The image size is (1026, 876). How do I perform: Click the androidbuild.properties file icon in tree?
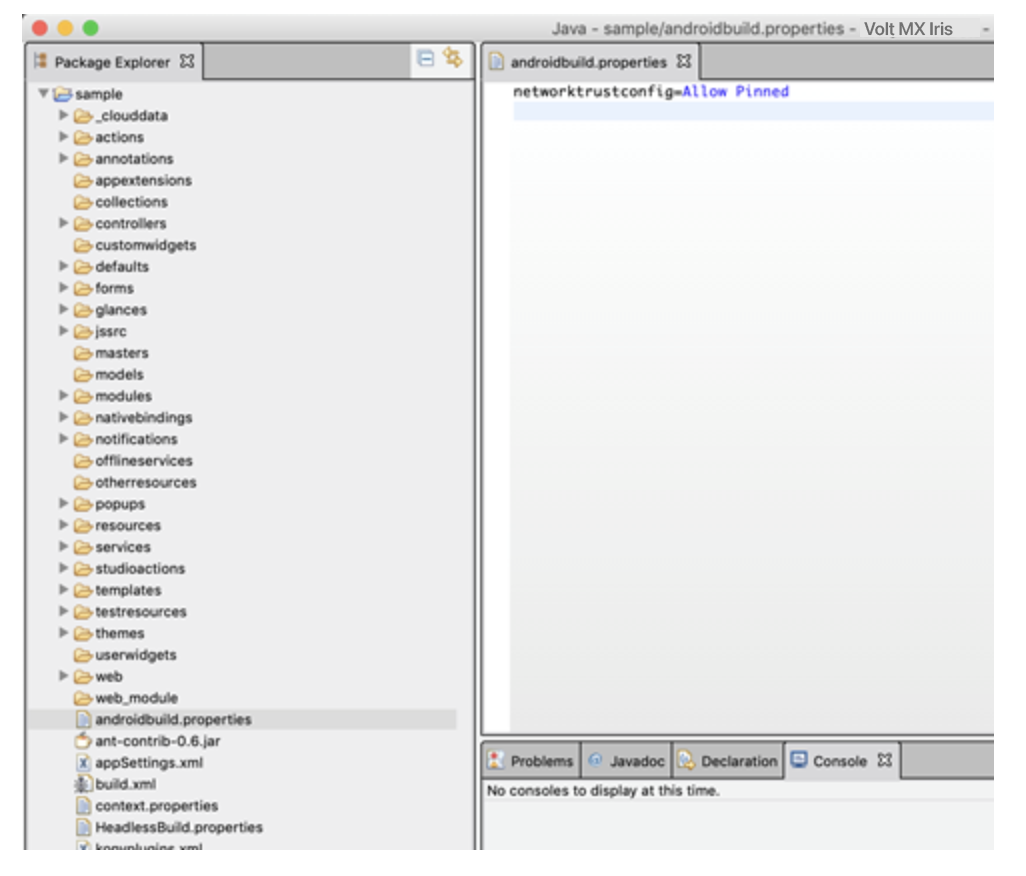(84, 720)
